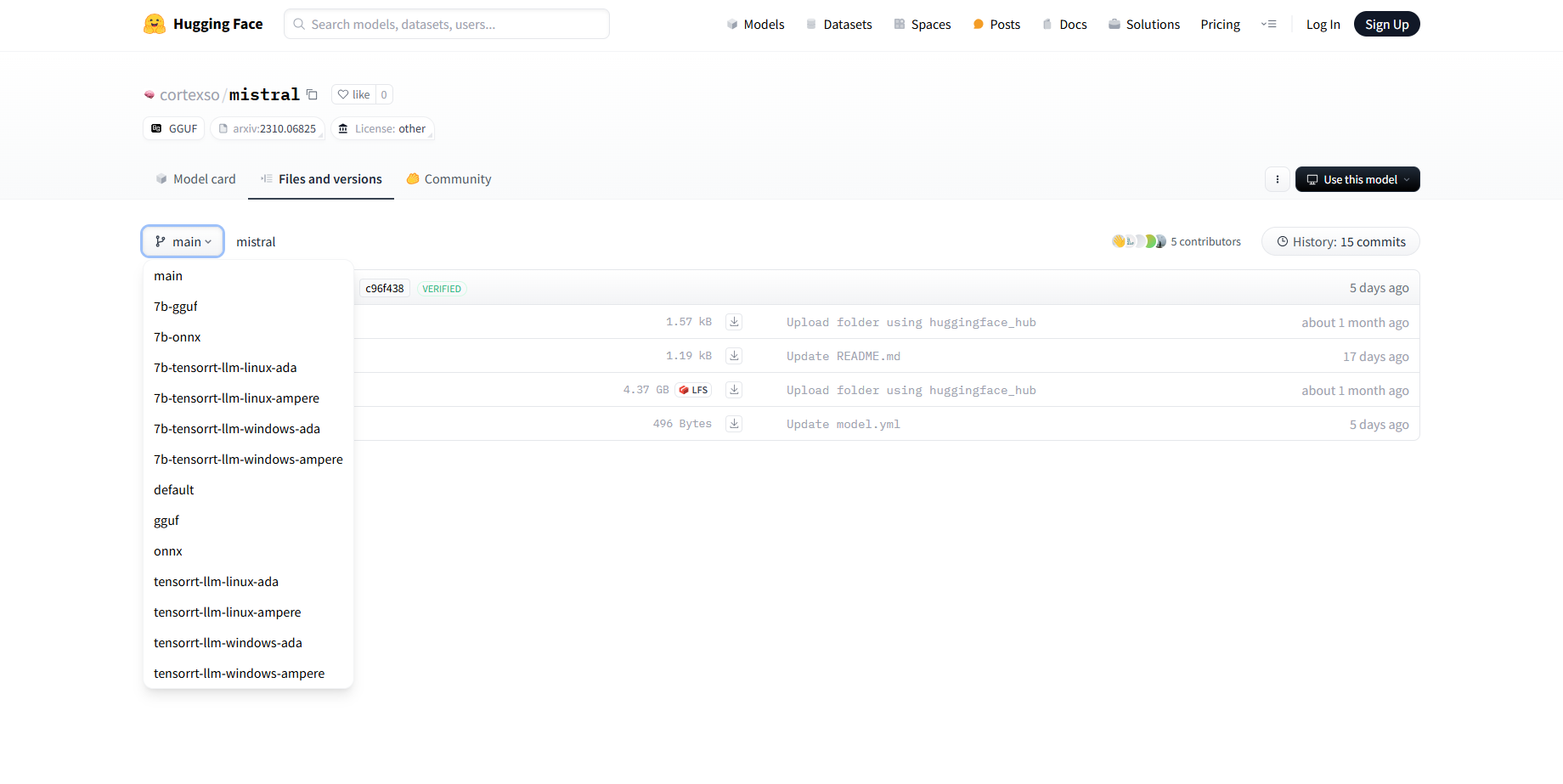This screenshot has height=784, width=1563.
Task: Open the main branch dropdown
Action: coord(183,241)
